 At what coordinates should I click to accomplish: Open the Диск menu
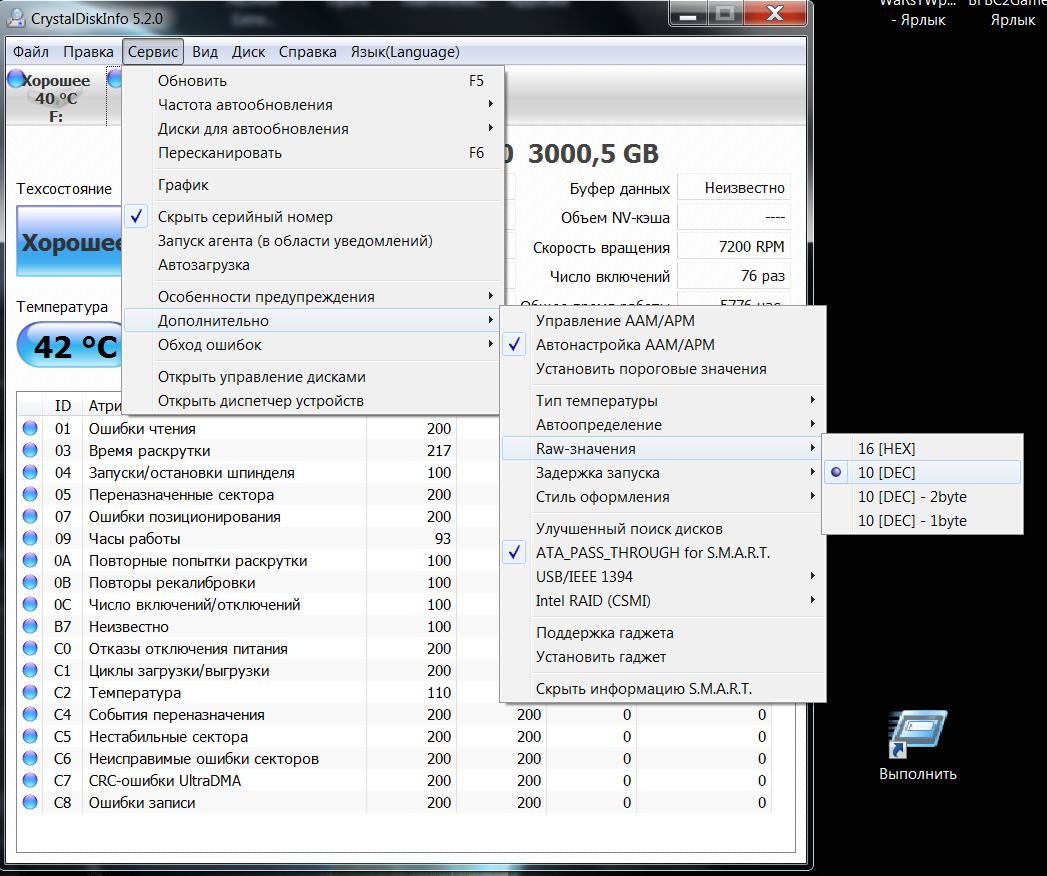click(248, 52)
